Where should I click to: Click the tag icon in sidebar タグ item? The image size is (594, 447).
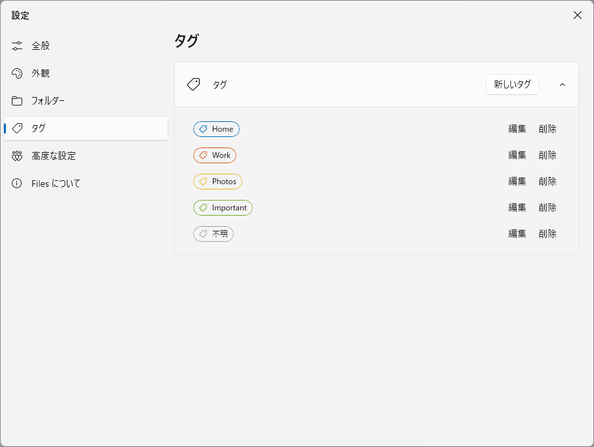[17, 128]
